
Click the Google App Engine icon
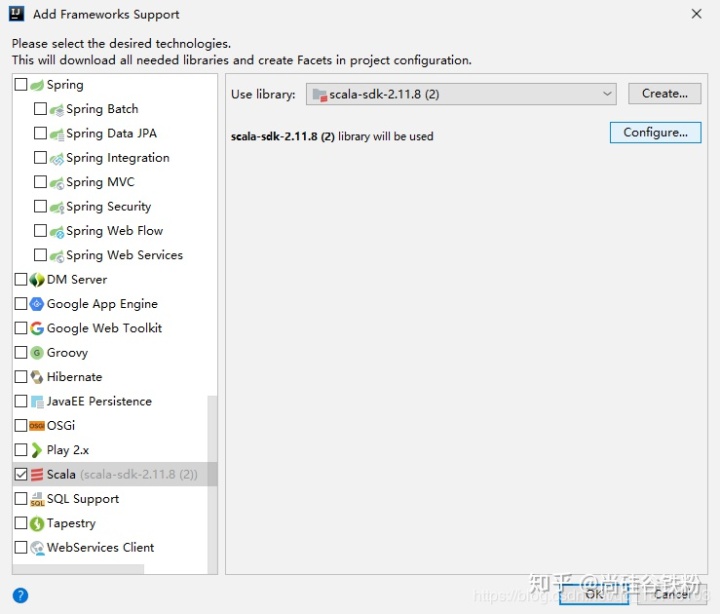pos(37,304)
